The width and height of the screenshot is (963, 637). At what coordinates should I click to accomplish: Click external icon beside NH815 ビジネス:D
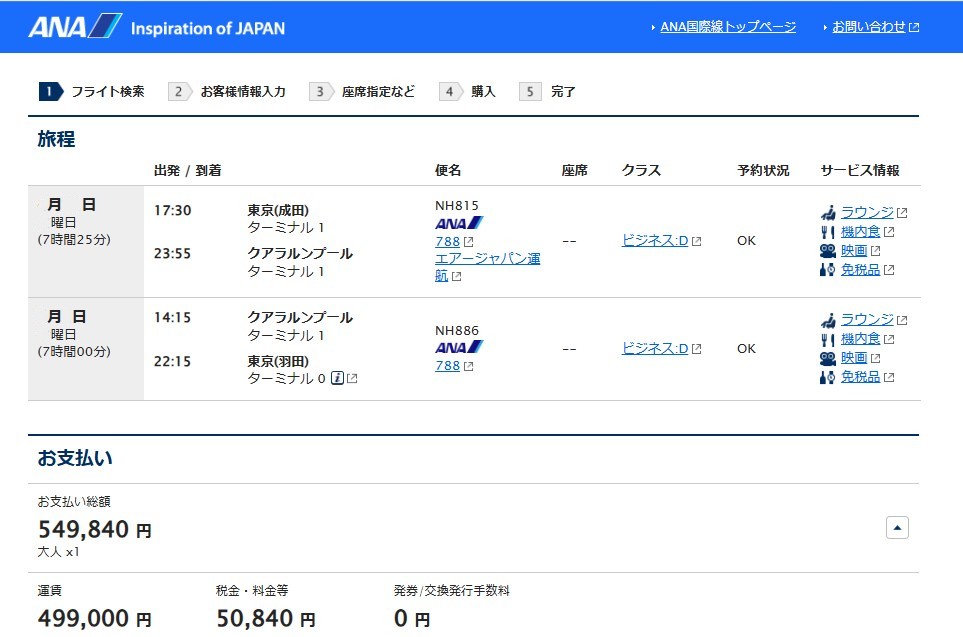[696, 241]
